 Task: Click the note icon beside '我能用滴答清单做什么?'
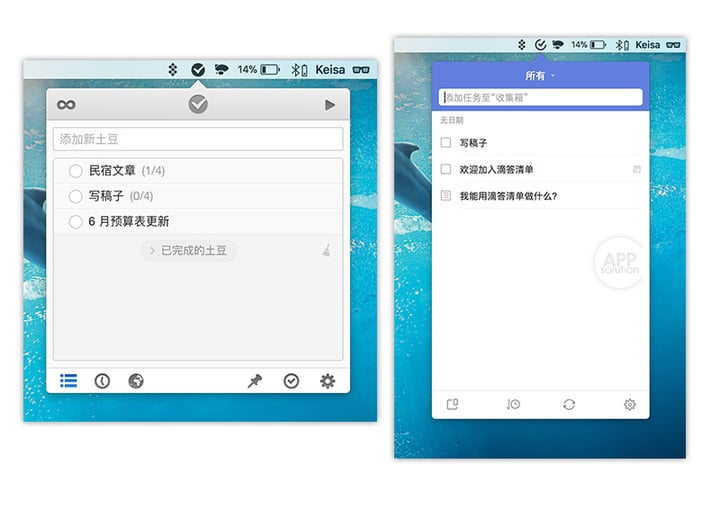coord(445,196)
